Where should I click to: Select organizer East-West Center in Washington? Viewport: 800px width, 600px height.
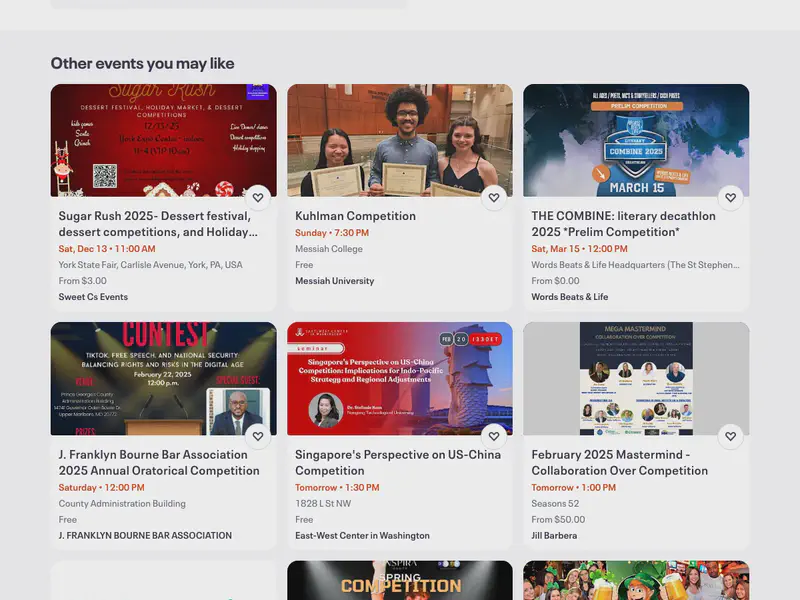[362, 536]
